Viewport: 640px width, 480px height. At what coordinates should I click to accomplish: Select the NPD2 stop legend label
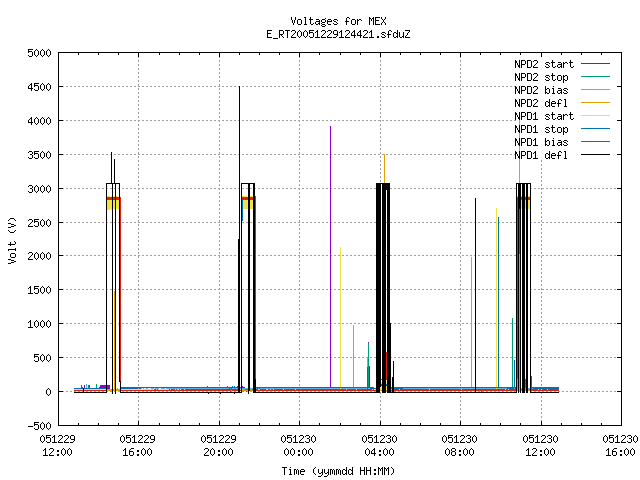click(541, 77)
